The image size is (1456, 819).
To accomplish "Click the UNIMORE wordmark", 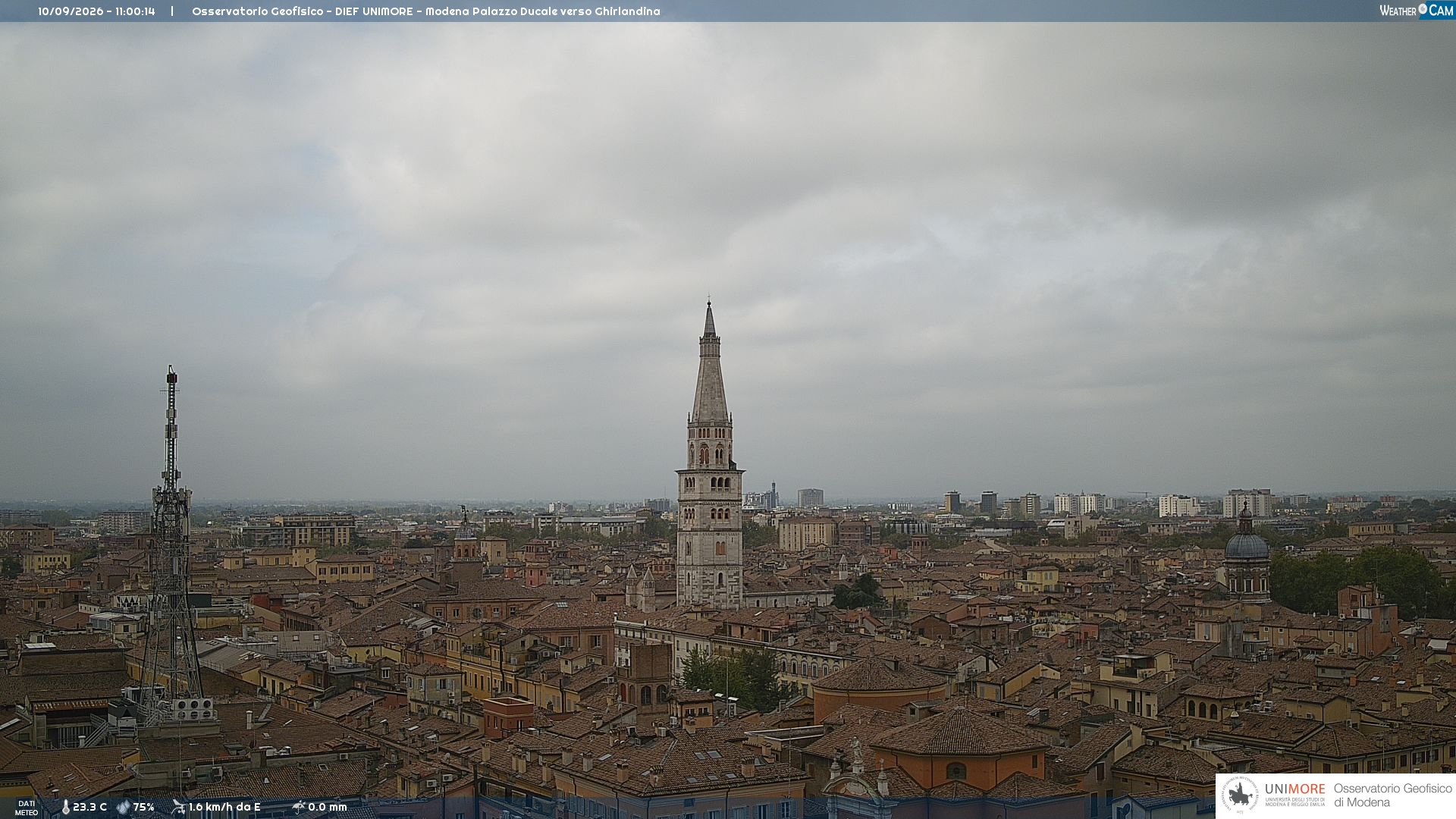I will tap(1295, 789).
